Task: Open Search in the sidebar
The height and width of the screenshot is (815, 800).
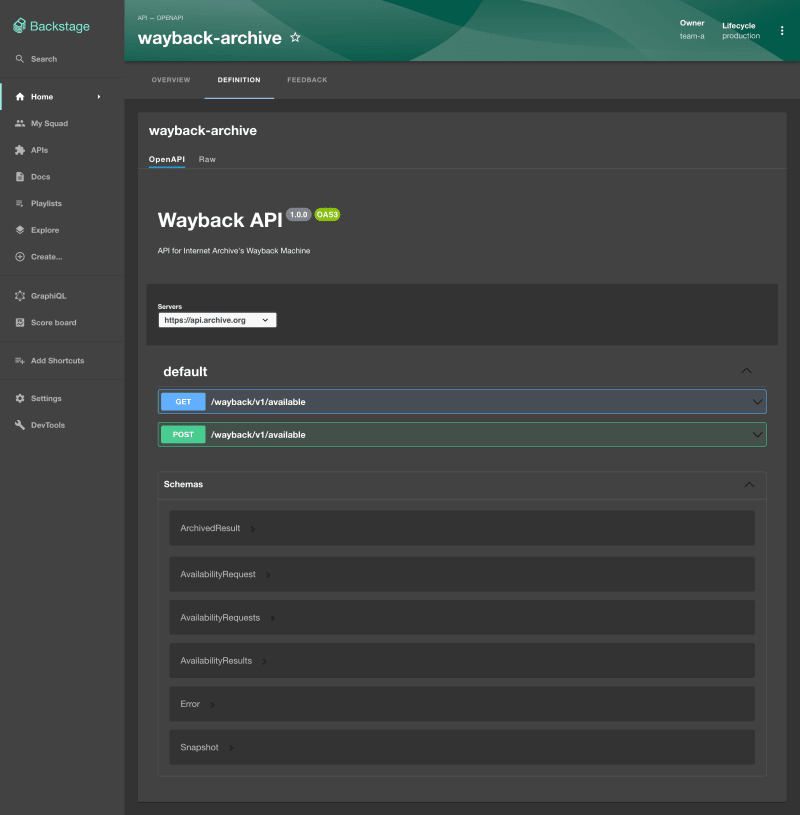Action: pos(44,59)
